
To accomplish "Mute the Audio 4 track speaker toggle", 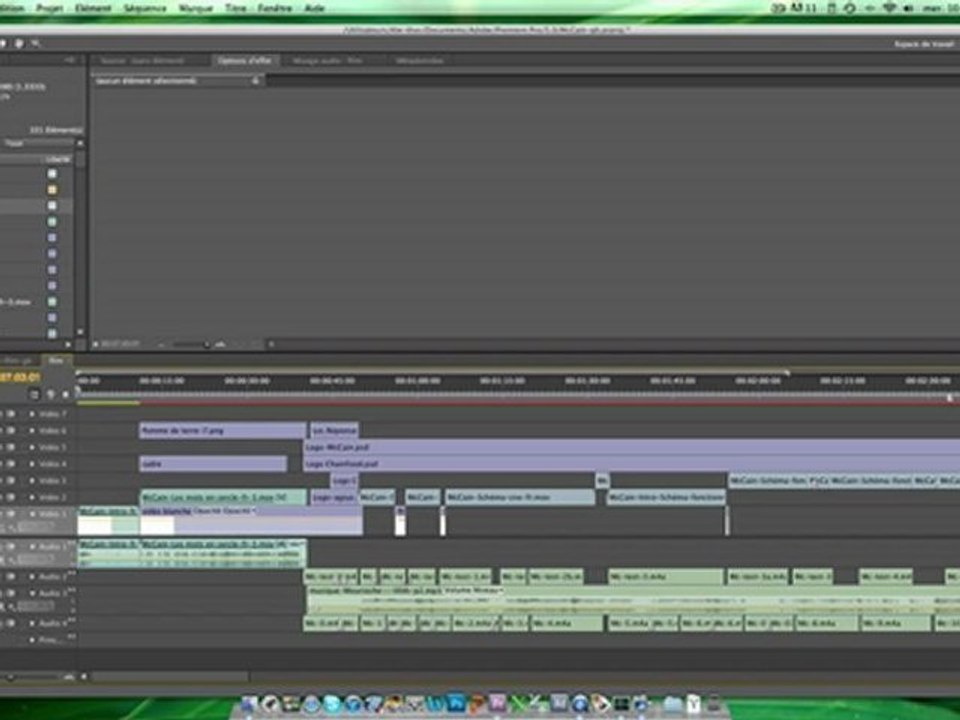I will tap(11, 623).
